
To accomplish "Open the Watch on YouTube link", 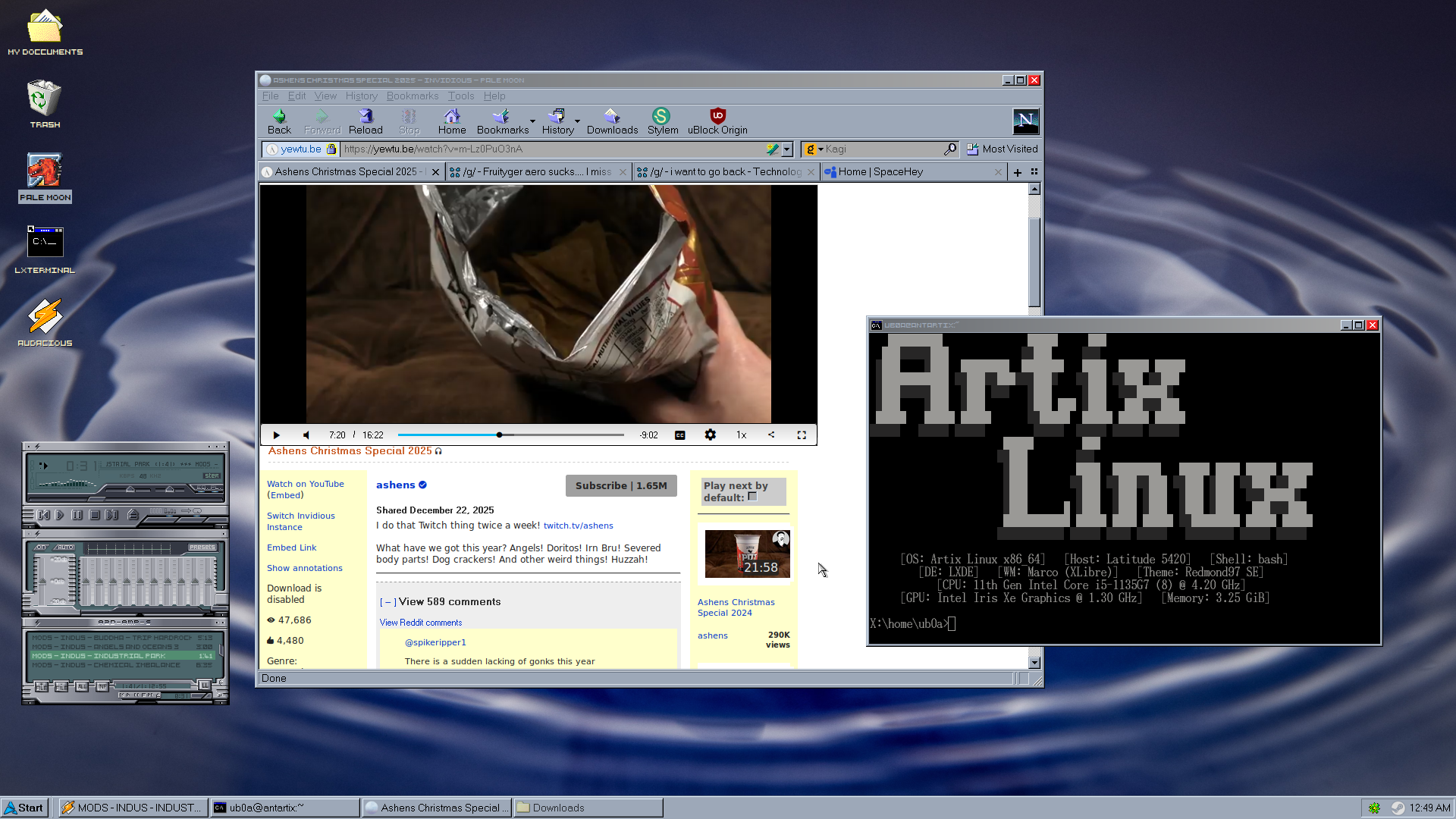I will point(305,484).
